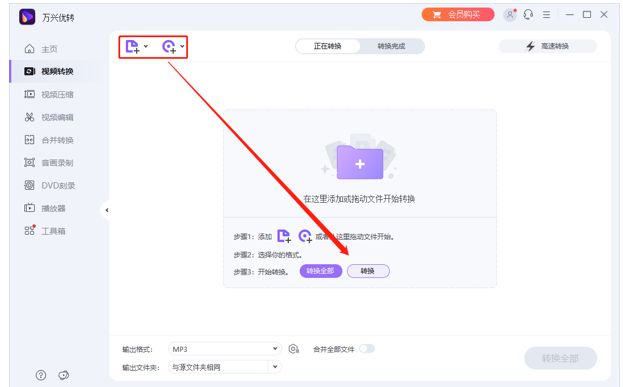Open 合并转换 in the sidebar

point(57,140)
